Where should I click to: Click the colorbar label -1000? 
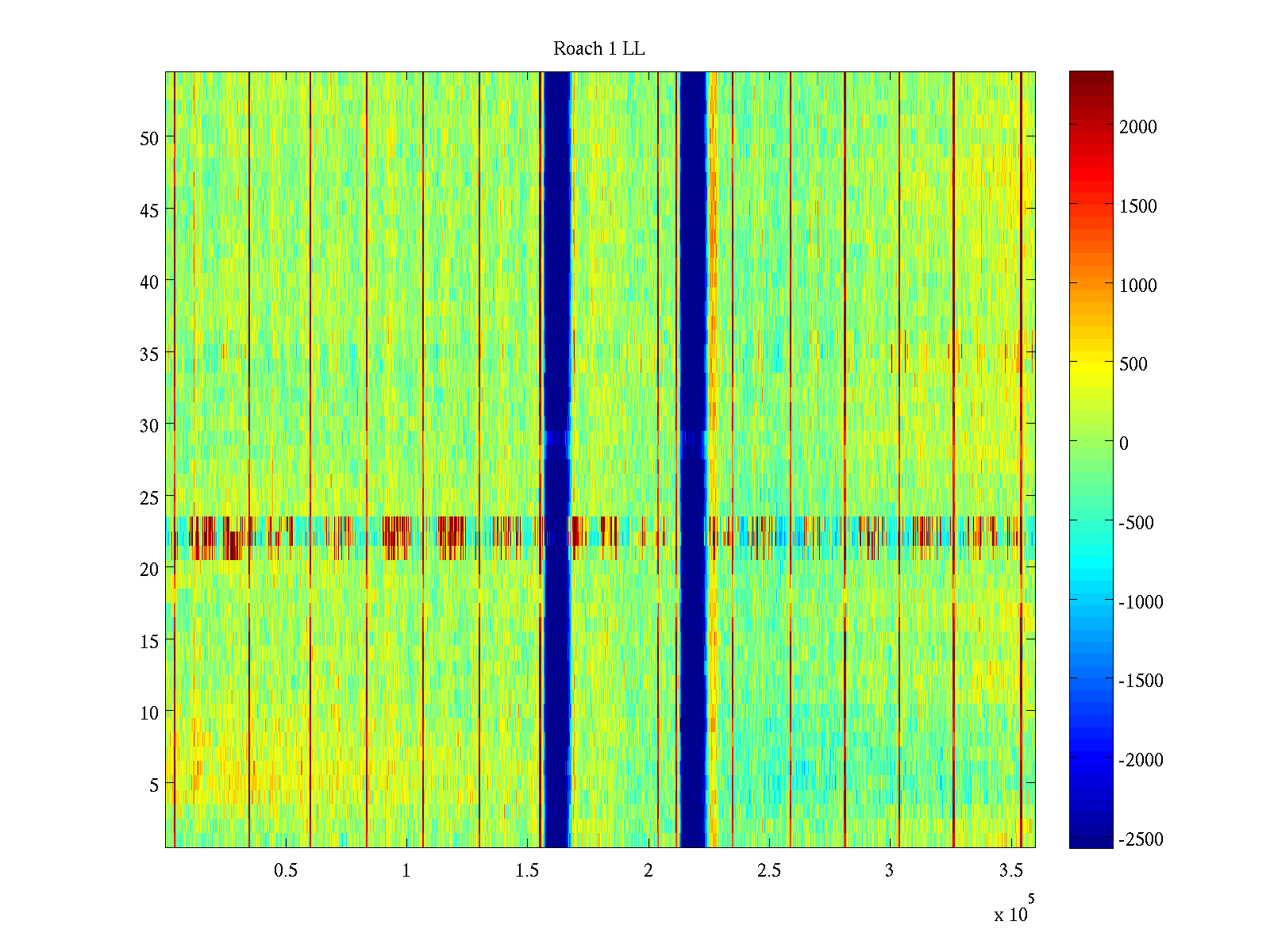1141,602
